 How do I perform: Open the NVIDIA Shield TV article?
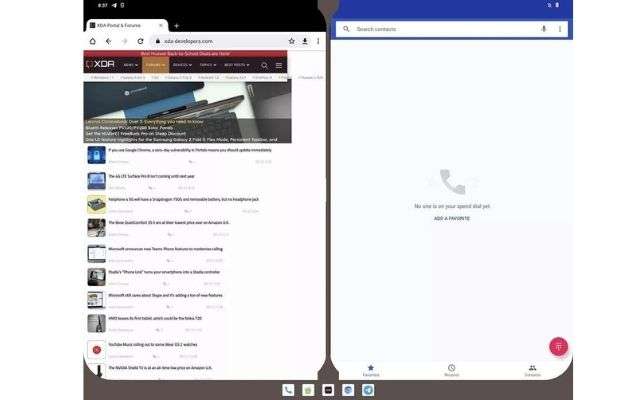tap(160, 368)
